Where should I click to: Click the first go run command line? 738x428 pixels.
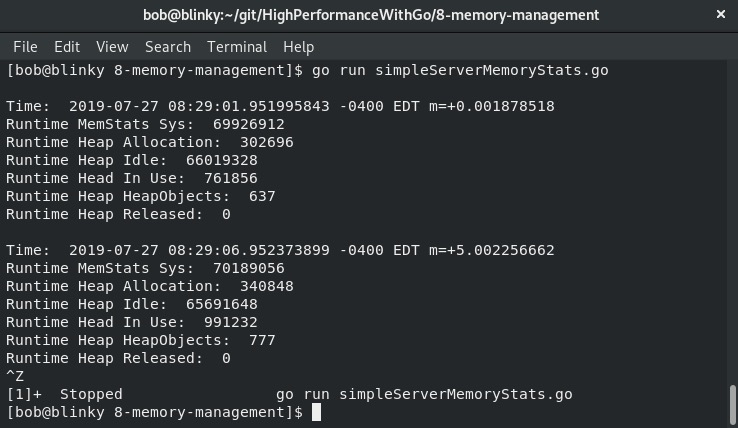[307, 70]
